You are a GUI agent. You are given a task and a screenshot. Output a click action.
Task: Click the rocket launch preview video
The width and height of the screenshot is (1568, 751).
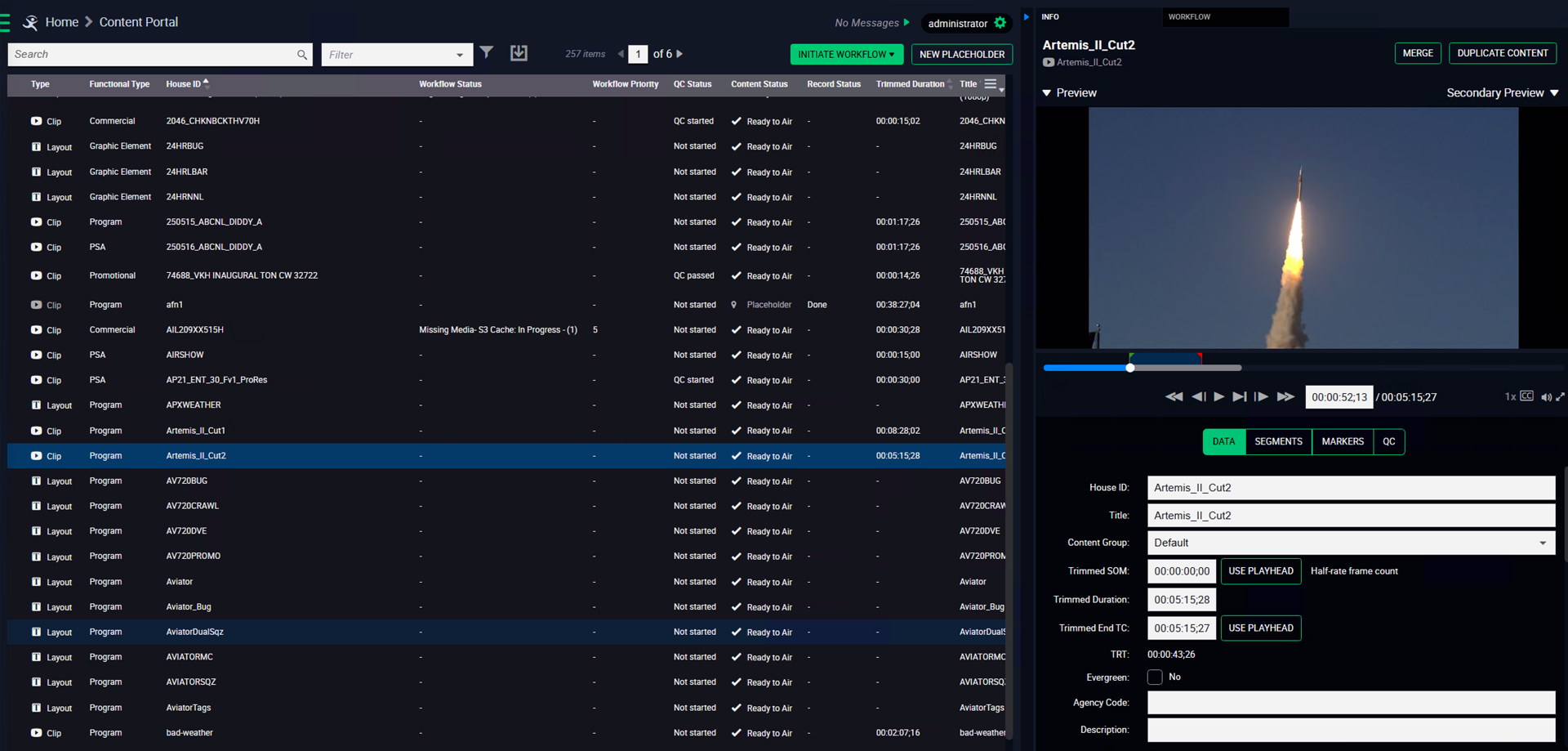(x=1303, y=228)
